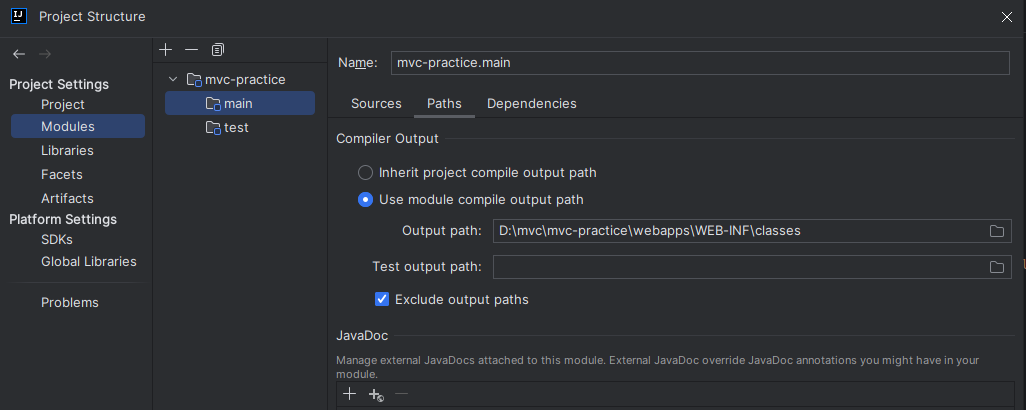Click the Back navigation arrow
Viewport: 1026px width, 410px height.
pos(19,54)
